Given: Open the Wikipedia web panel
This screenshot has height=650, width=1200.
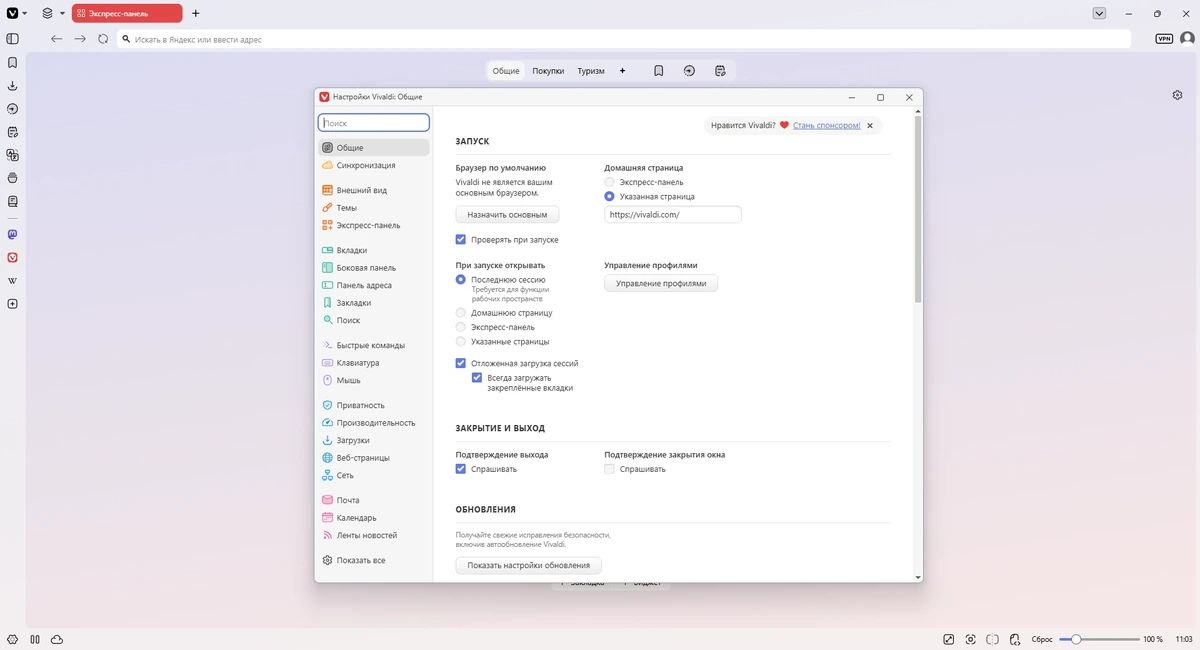Looking at the screenshot, I should [x=12, y=281].
